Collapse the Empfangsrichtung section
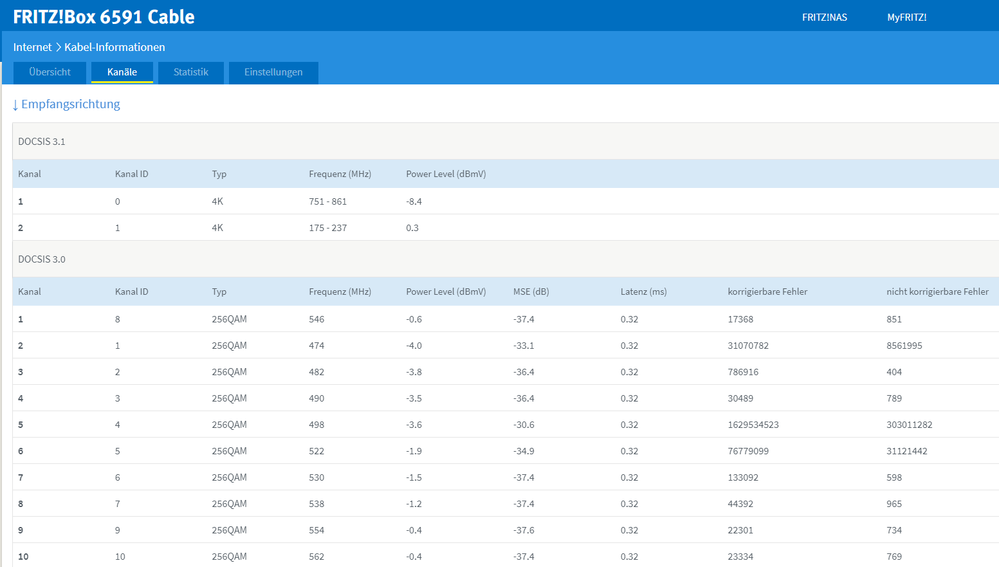The image size is (999, 567). pos(66,104)
